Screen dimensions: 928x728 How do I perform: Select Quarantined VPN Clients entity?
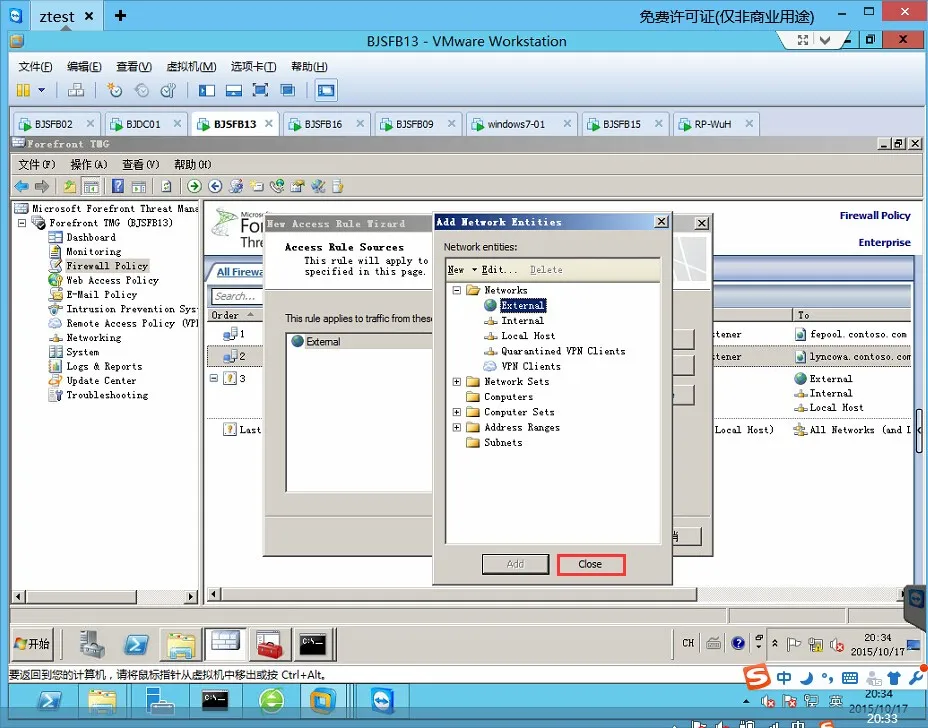563,352
